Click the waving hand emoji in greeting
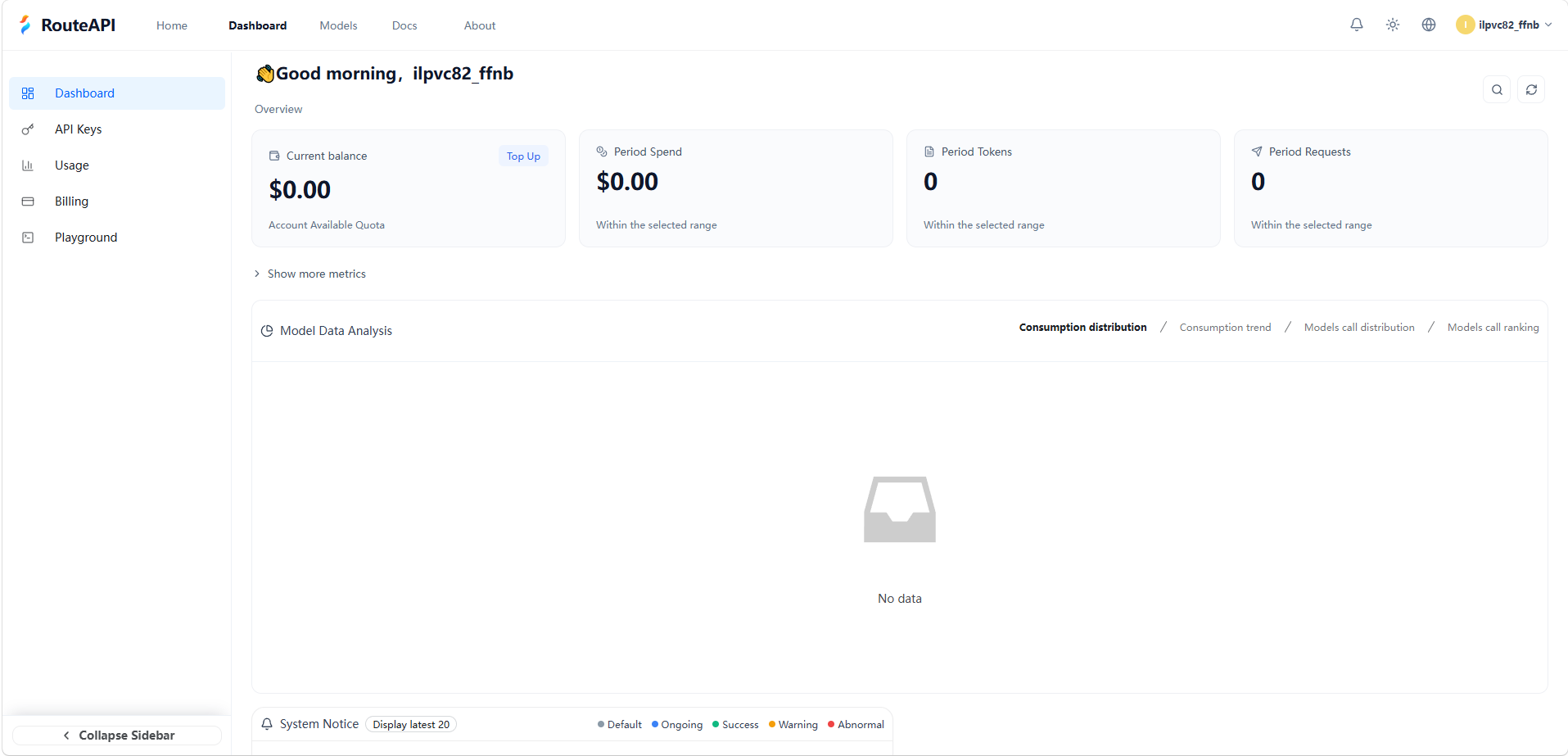The height and width of the screenshot is (756, 1568). coord(265,74)
